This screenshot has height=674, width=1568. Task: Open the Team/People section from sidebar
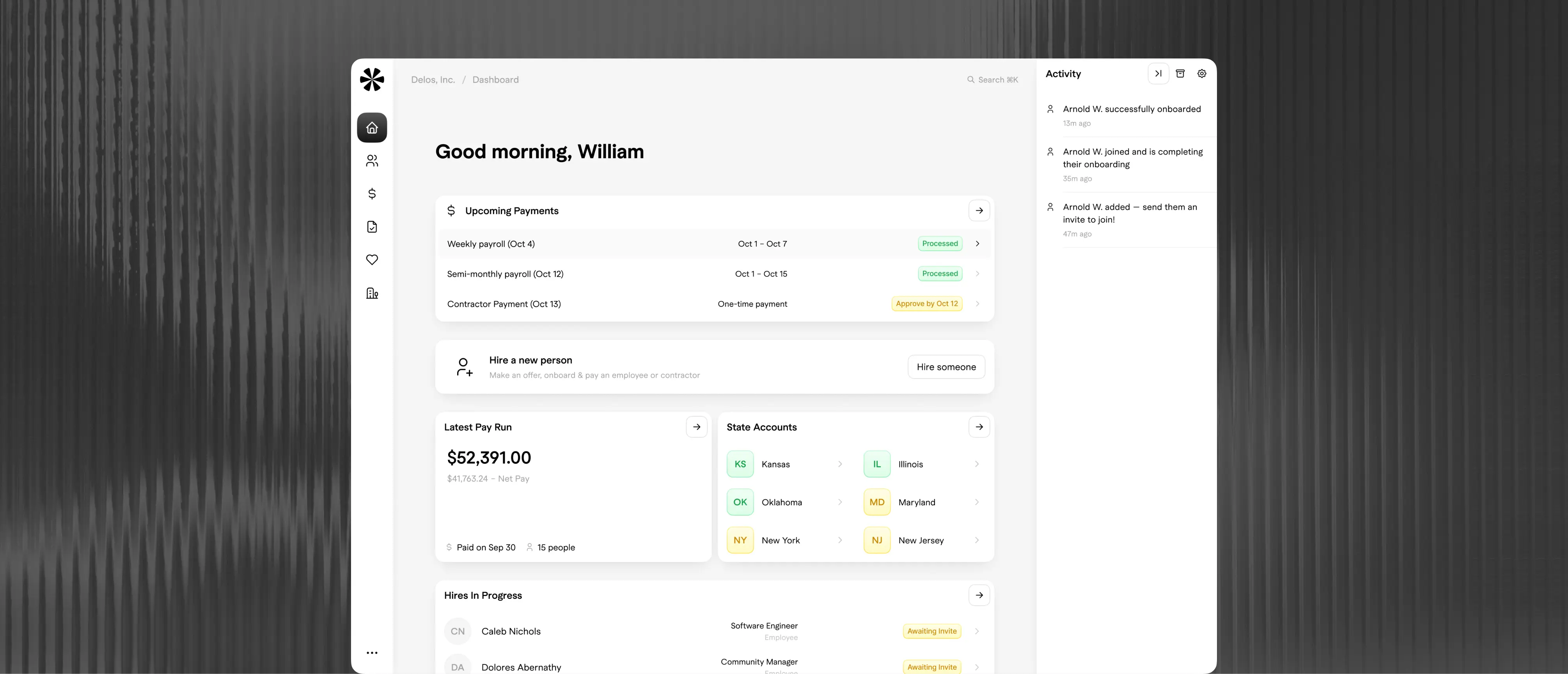[372, 161]
